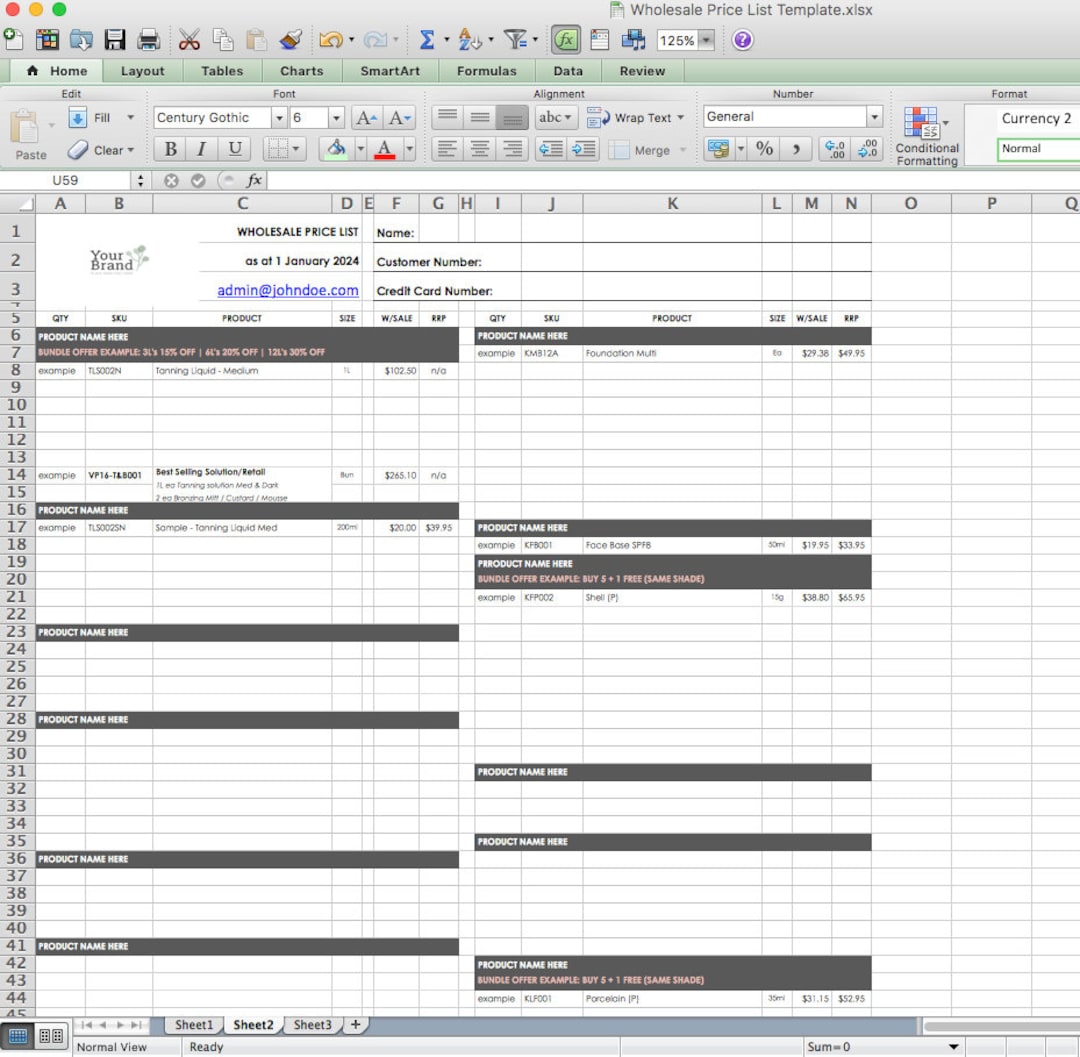This screenshot has width=1080, height=1057.
Task: Toggle center text horizontally
Action: click(480, 149)
